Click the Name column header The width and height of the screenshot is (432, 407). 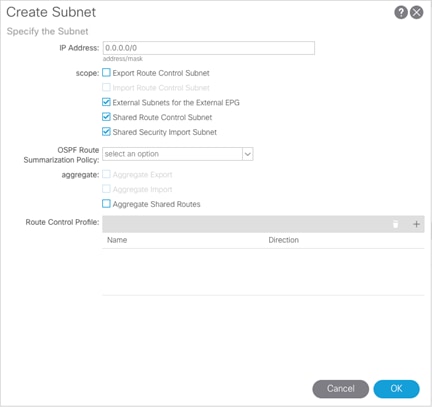coord(117,240)
